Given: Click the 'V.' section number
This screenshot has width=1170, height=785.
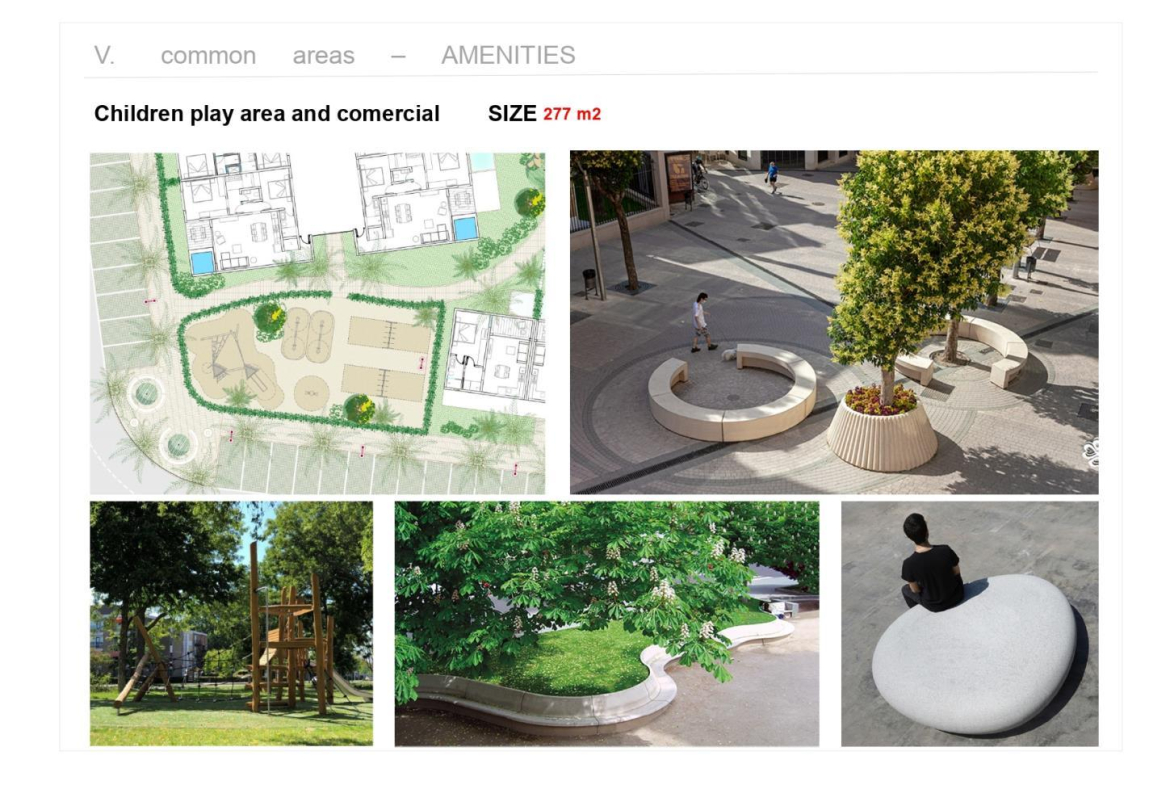Looking at the screenshot, I should point(104,55).
